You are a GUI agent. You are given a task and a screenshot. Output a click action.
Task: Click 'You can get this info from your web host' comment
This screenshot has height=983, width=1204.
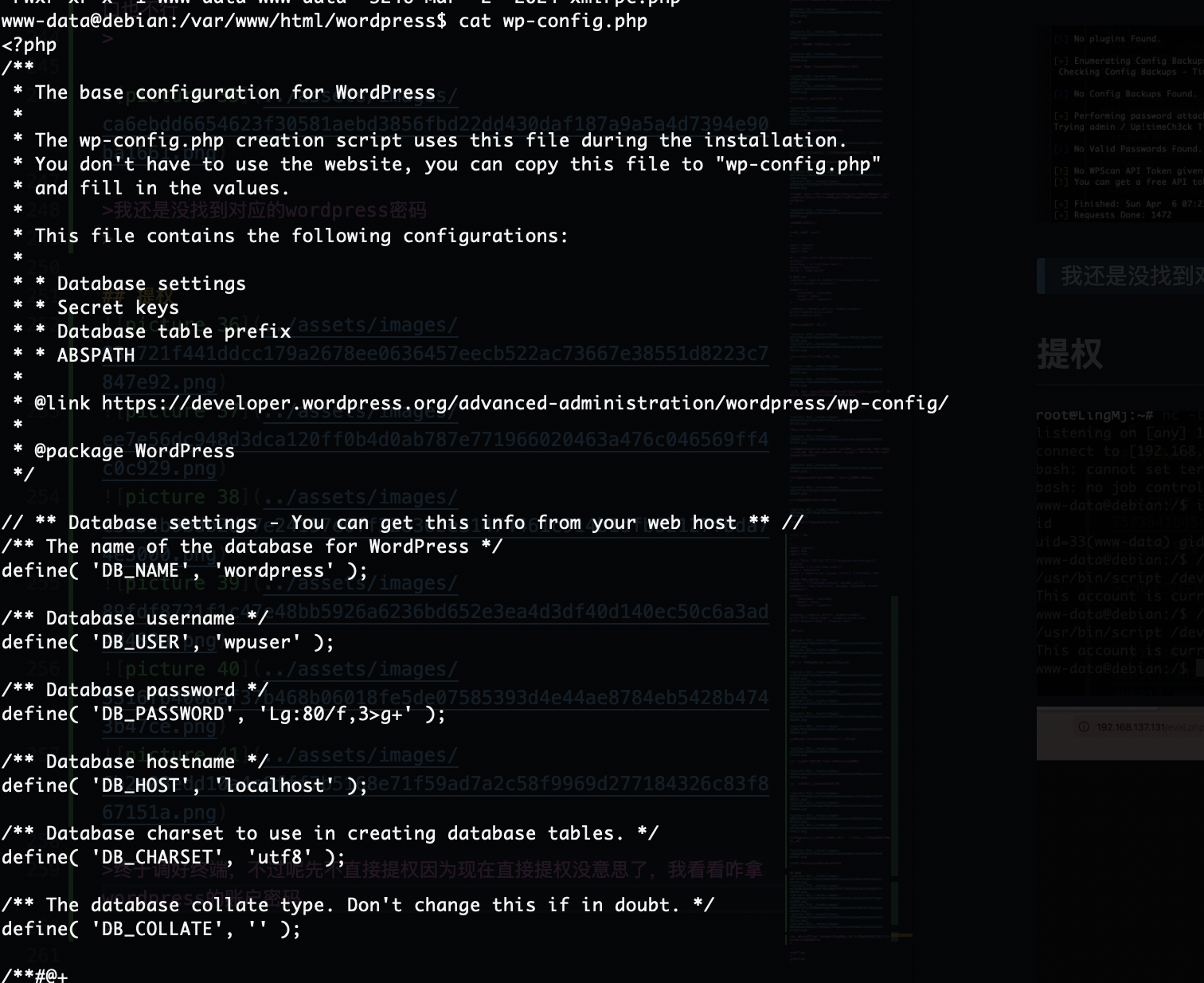514,523
